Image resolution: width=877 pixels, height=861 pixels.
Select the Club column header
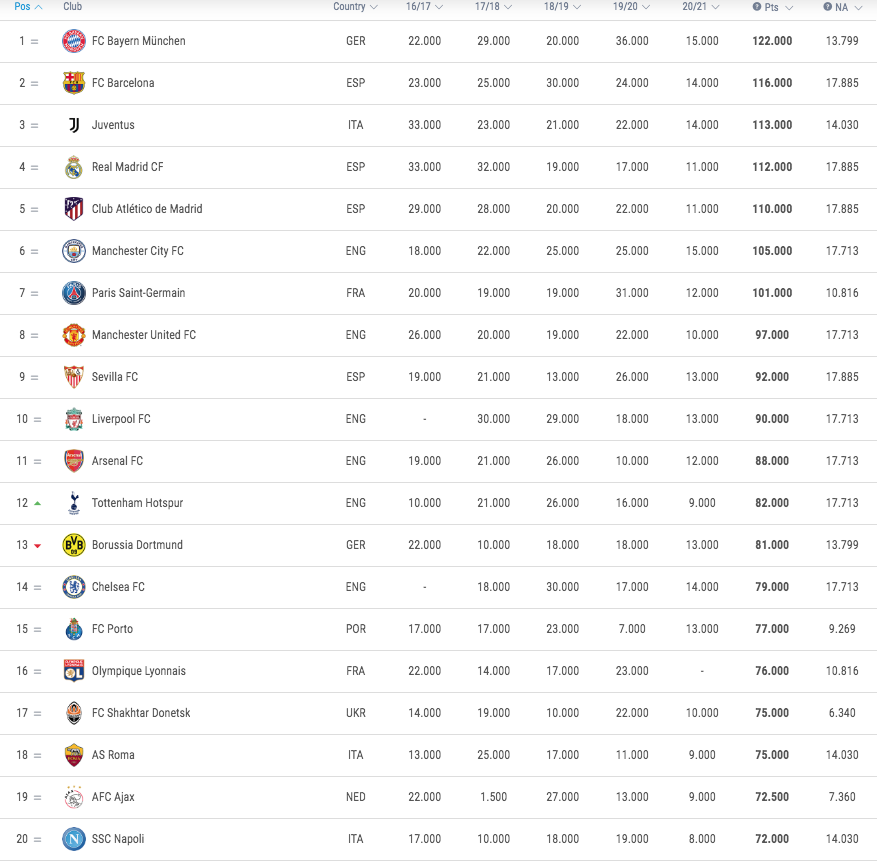(x=72, y=7)
